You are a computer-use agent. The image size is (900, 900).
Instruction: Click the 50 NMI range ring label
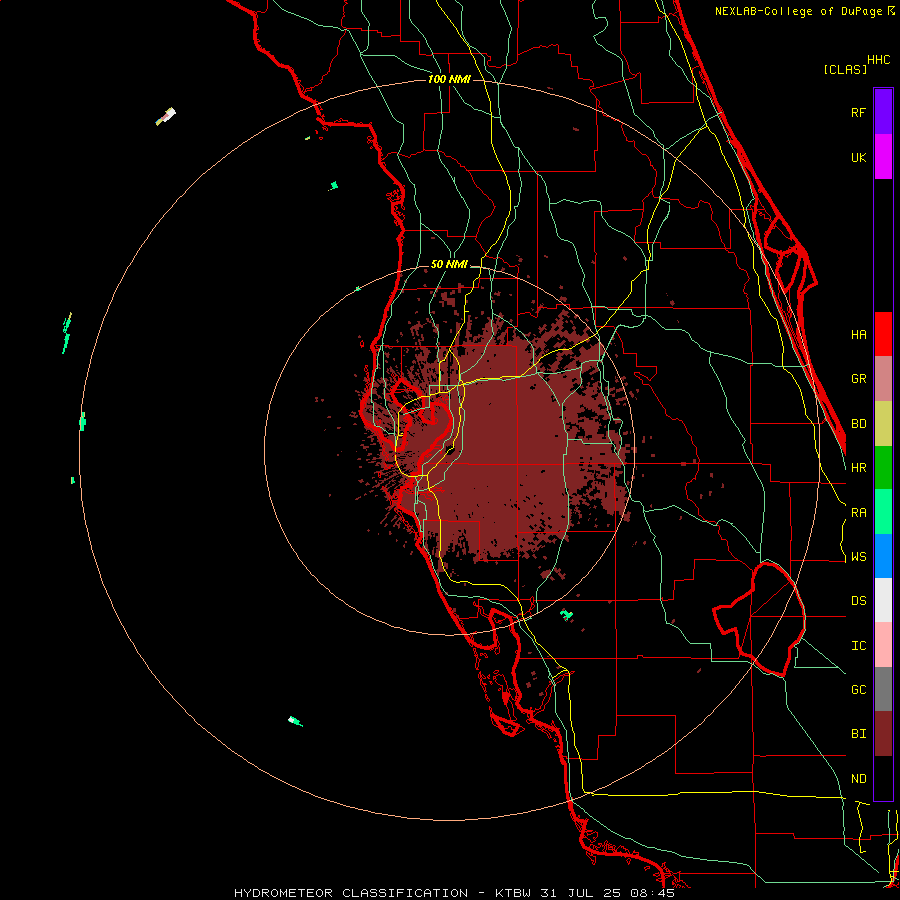(449, 264)
